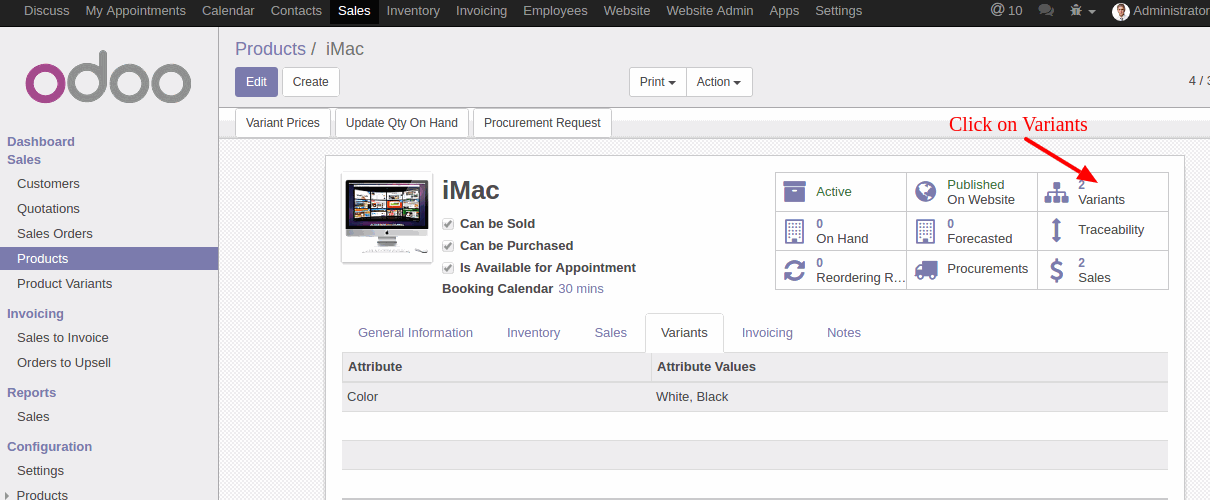Open the conversations chat bubble icon

coord(1046,11)
